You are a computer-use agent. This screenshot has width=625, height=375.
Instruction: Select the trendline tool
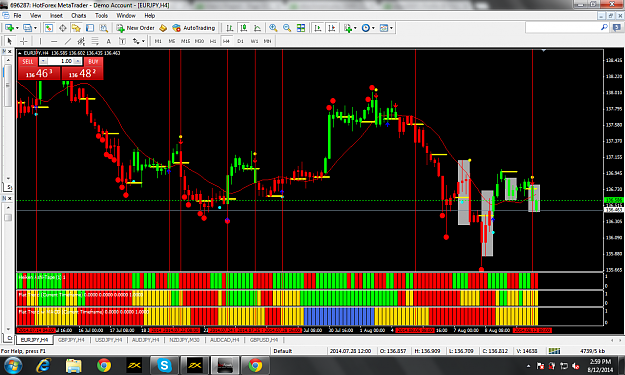[x=68, y=41]
